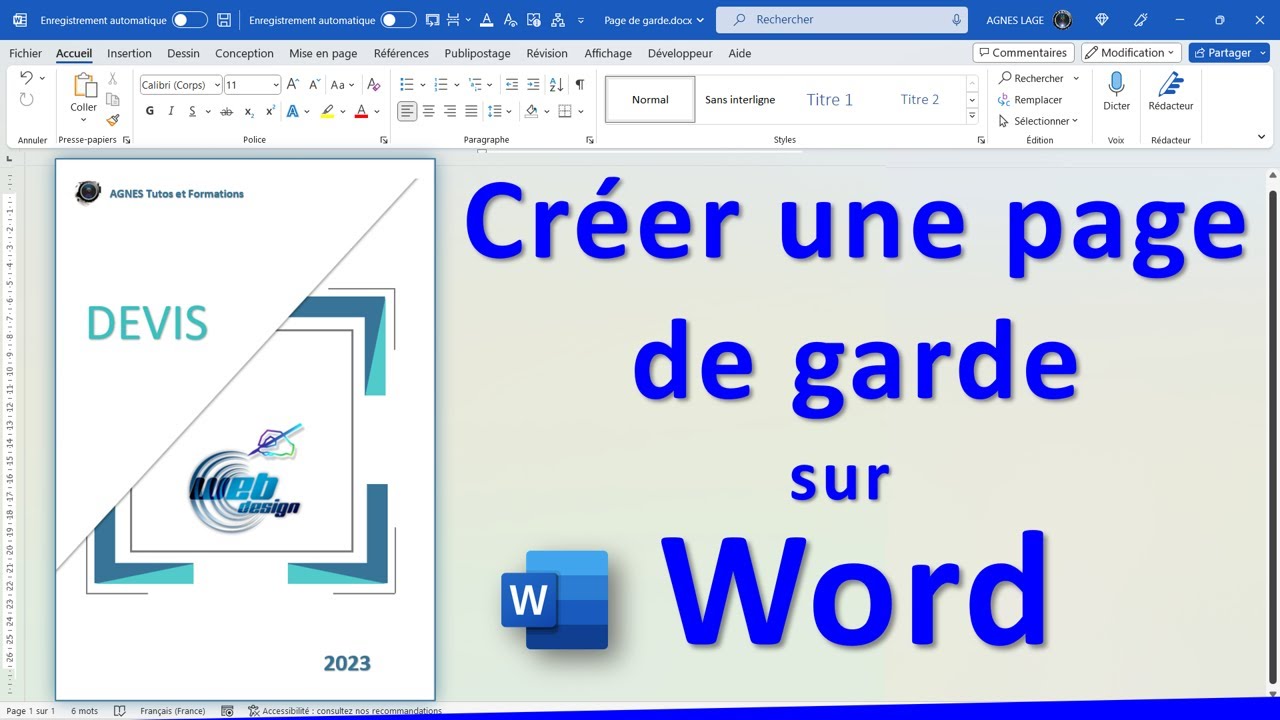Apply the Titre 1 style
Viewport: 1280px width, 720px height.
coord(830,99)
